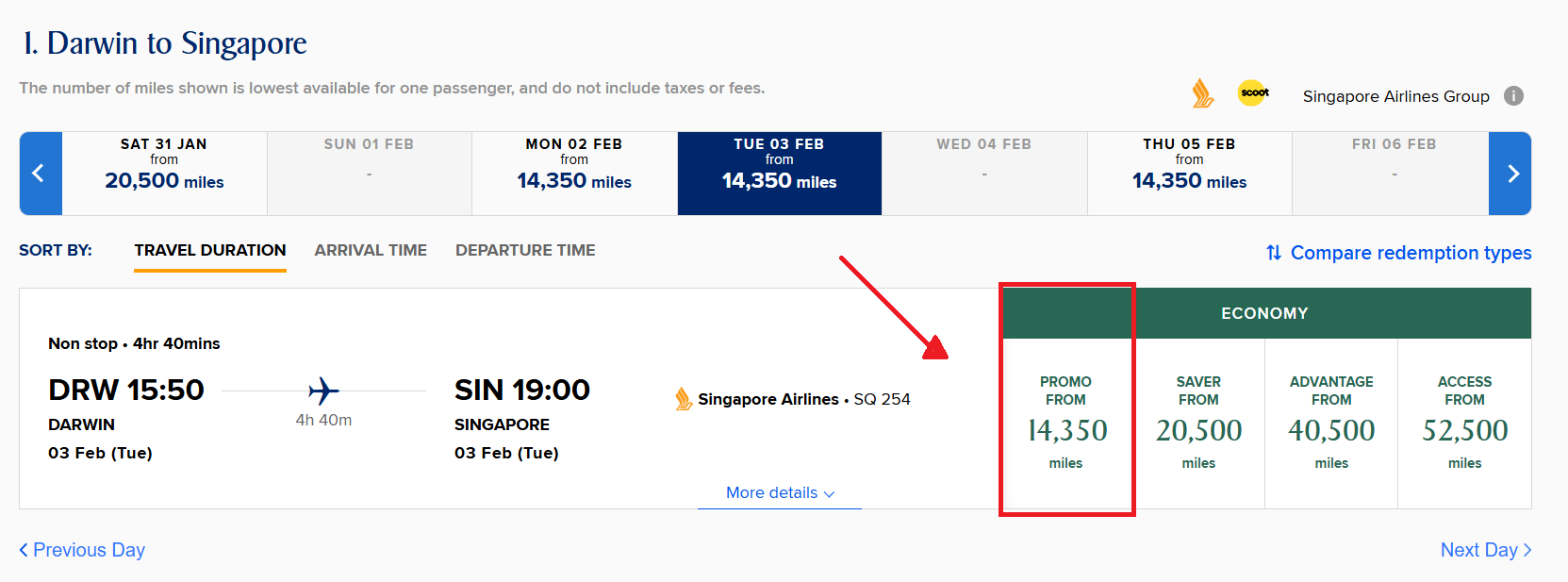
Task: Switch to sorting by DEPARTURE TIME
Action: click(x=524, y=250)
